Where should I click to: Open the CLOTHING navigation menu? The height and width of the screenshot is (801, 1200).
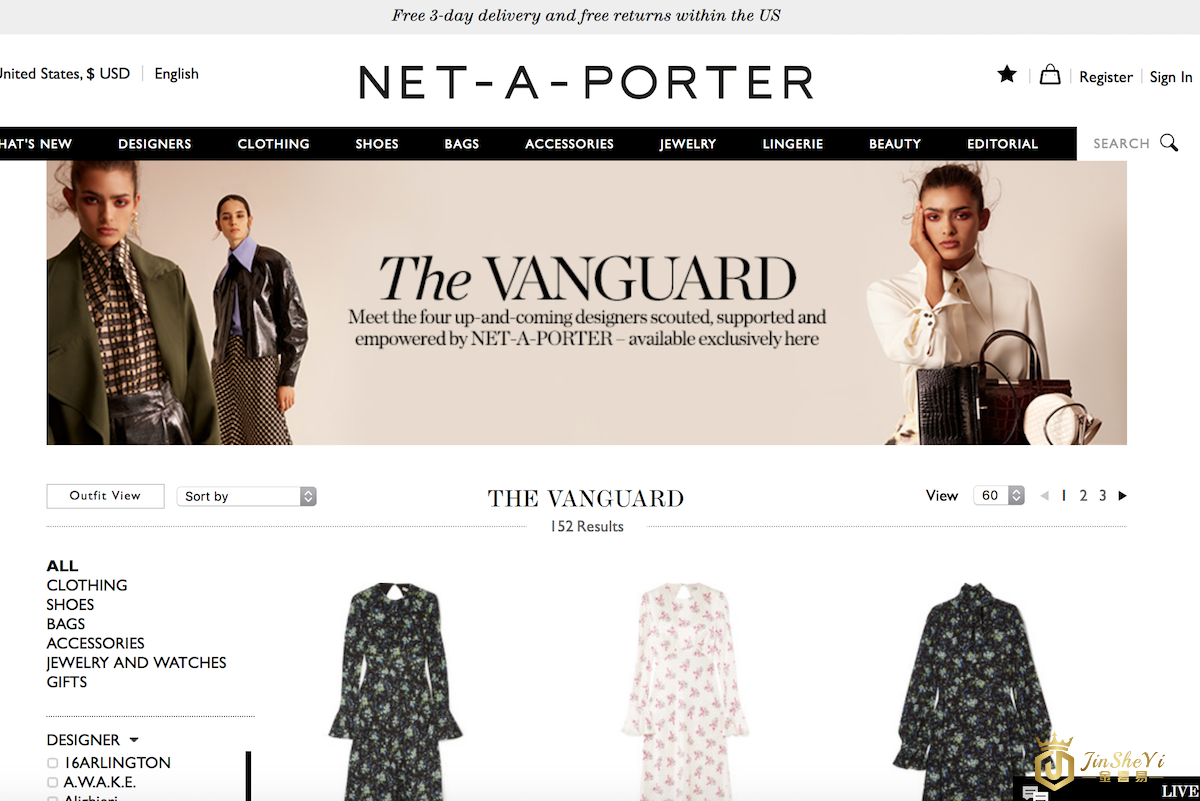[273, 144]
